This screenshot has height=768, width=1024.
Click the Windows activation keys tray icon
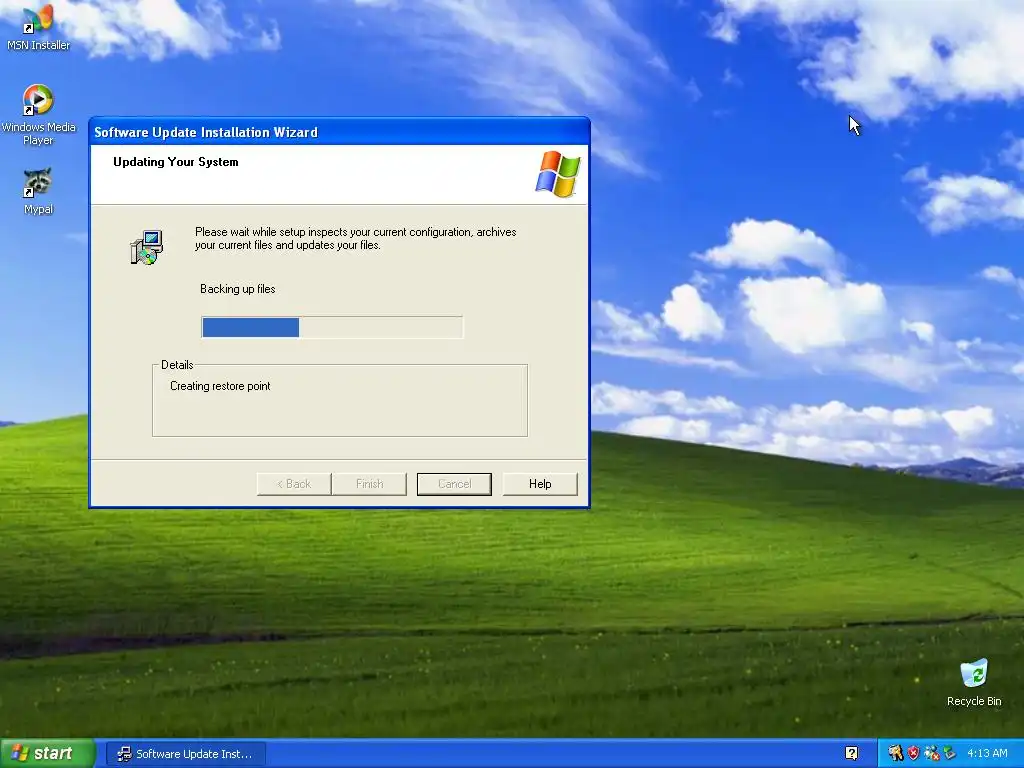(895, 753)
